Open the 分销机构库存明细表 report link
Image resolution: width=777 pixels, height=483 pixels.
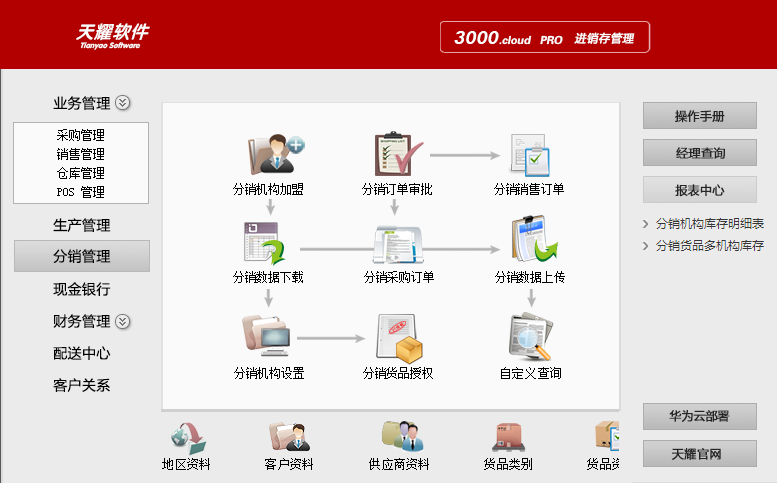[709, 224]
